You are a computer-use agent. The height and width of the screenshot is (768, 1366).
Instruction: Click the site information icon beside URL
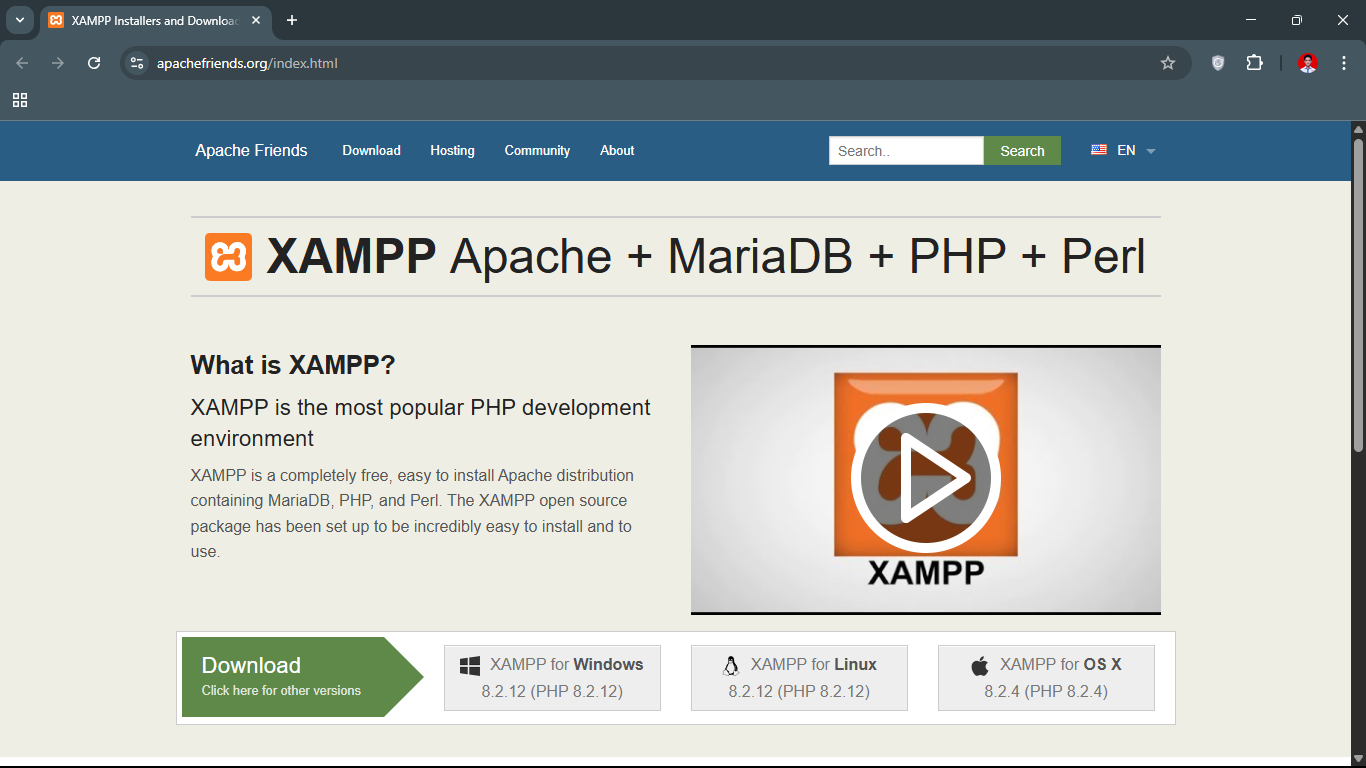(x=138, y=63)
